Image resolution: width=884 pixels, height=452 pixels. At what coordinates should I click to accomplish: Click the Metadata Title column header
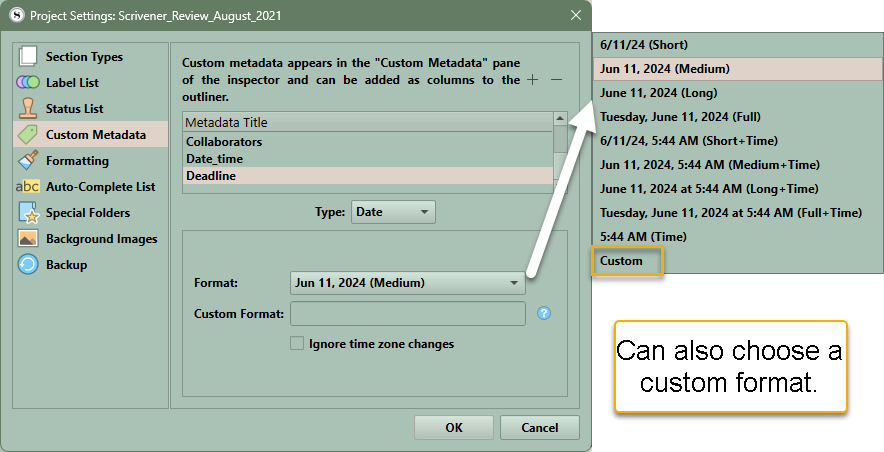click(368, 122)
